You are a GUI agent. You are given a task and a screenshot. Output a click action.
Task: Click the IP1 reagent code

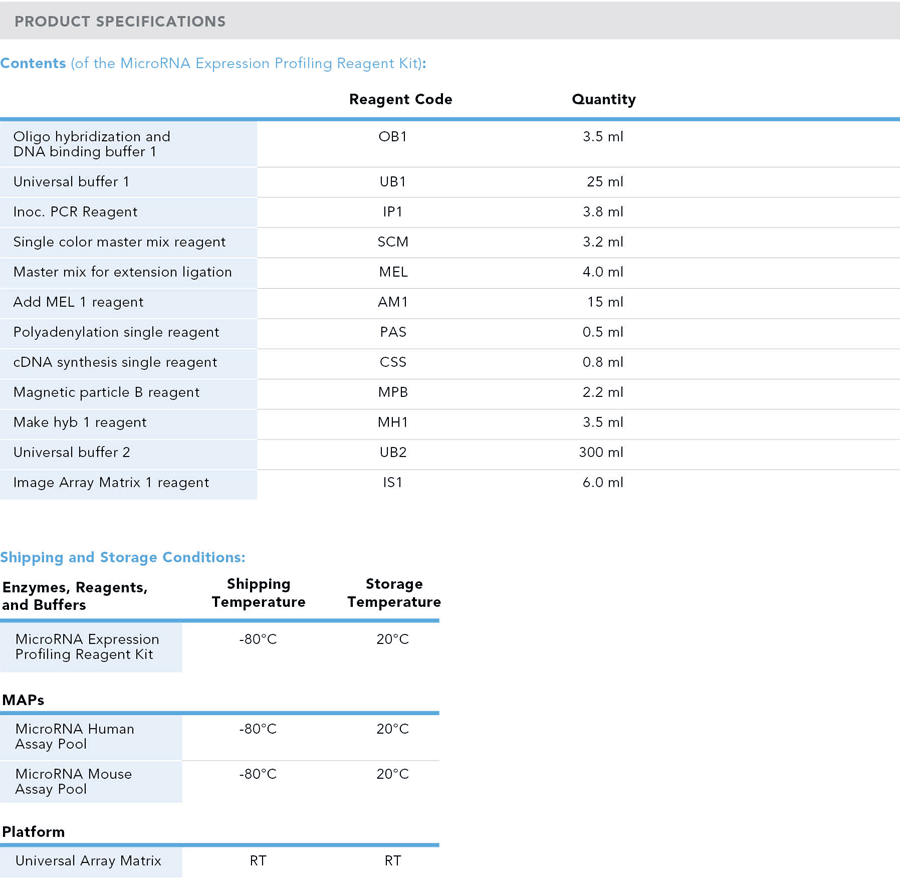[x=393, y=212]
